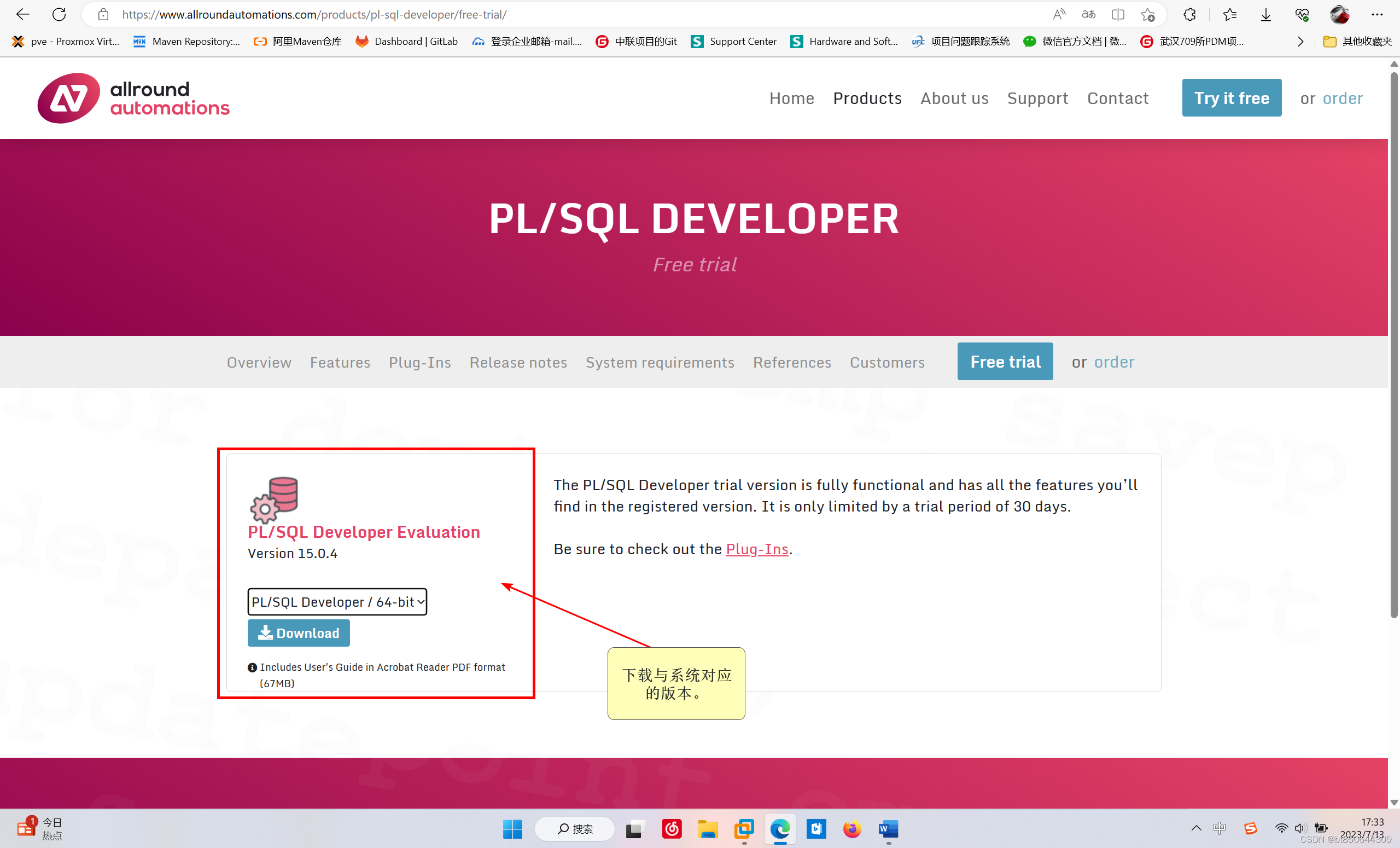Screen dimensions: 1400x848
Task: Open Firefox from the taskbar
Action: (851, 829)
